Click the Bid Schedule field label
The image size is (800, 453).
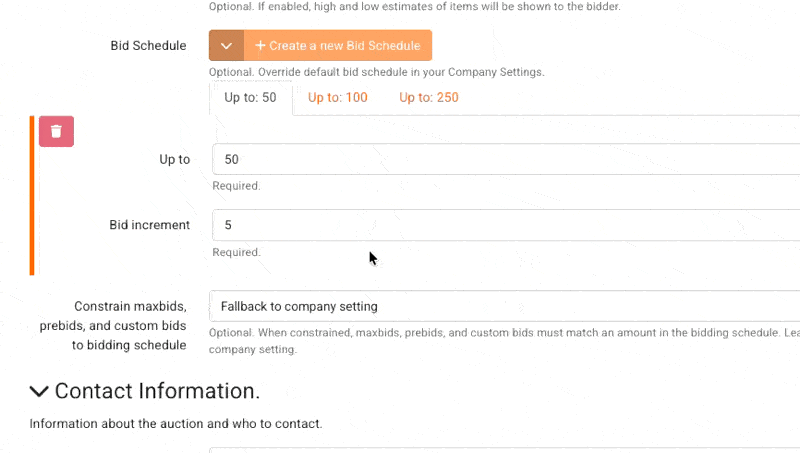[148, 45]
